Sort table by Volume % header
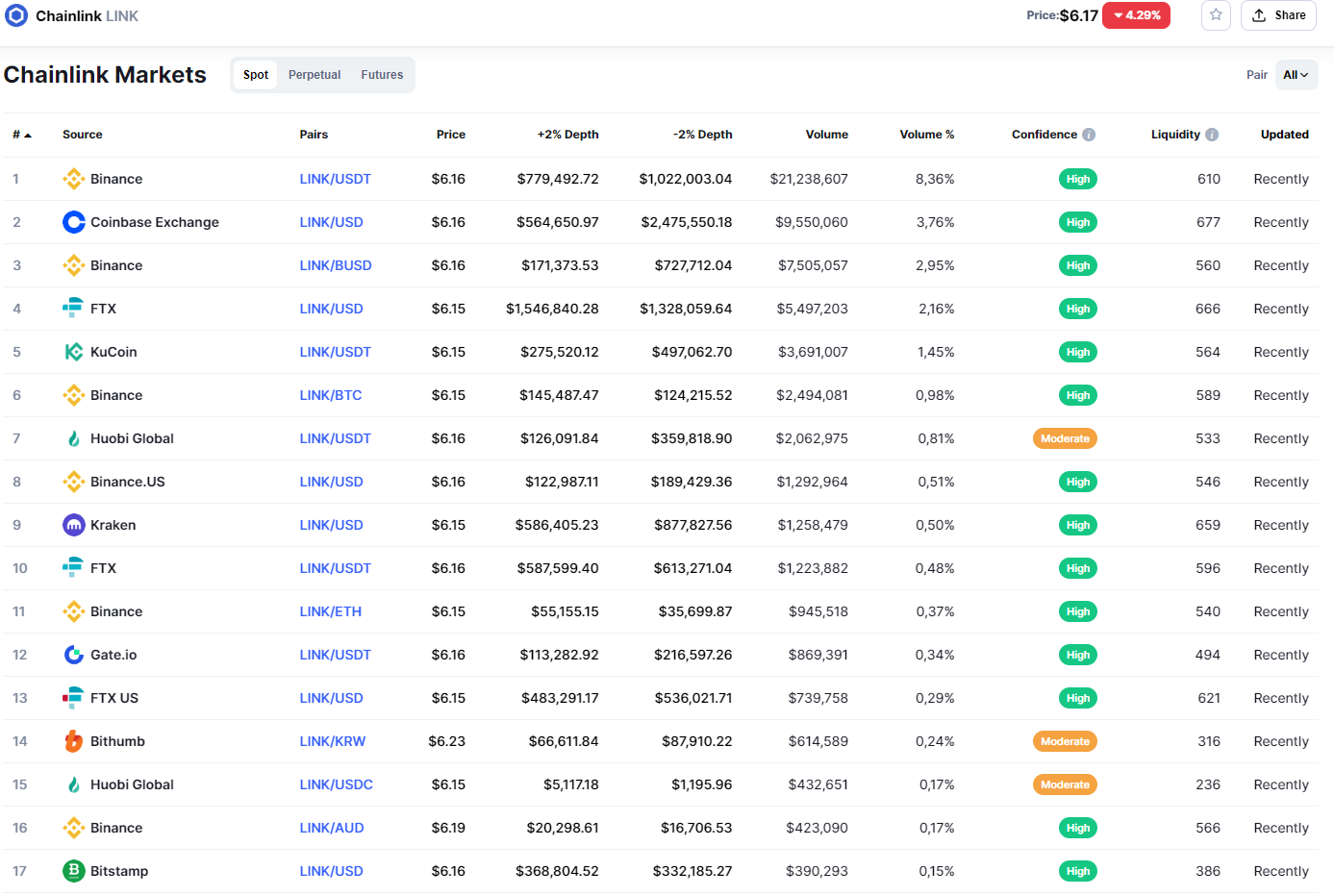 click(x=927, y=135)
